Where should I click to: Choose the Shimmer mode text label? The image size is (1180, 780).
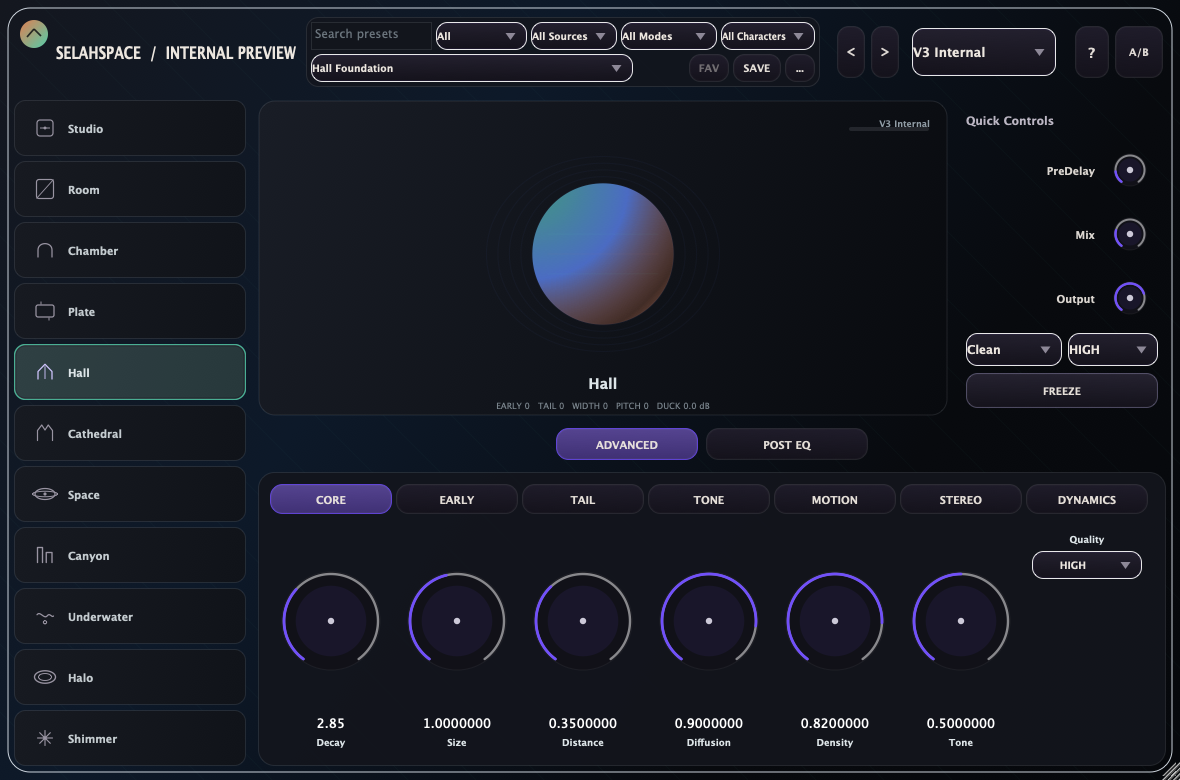(x=93, y=739)
